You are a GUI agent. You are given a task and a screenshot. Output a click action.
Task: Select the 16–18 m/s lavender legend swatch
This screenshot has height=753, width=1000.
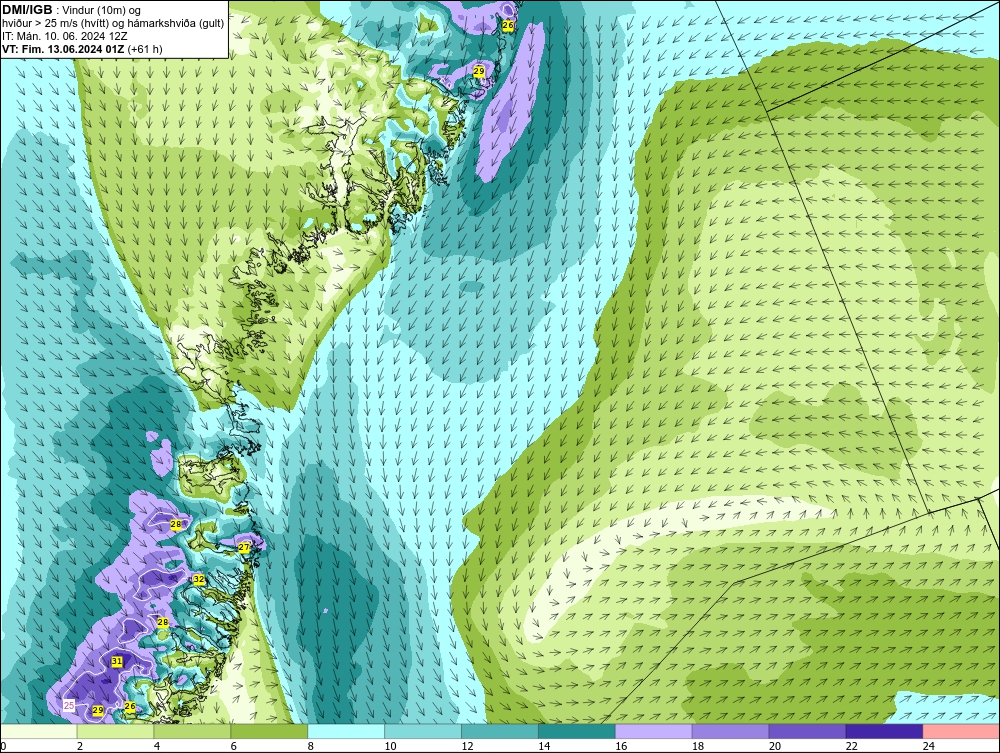point(654,731)
